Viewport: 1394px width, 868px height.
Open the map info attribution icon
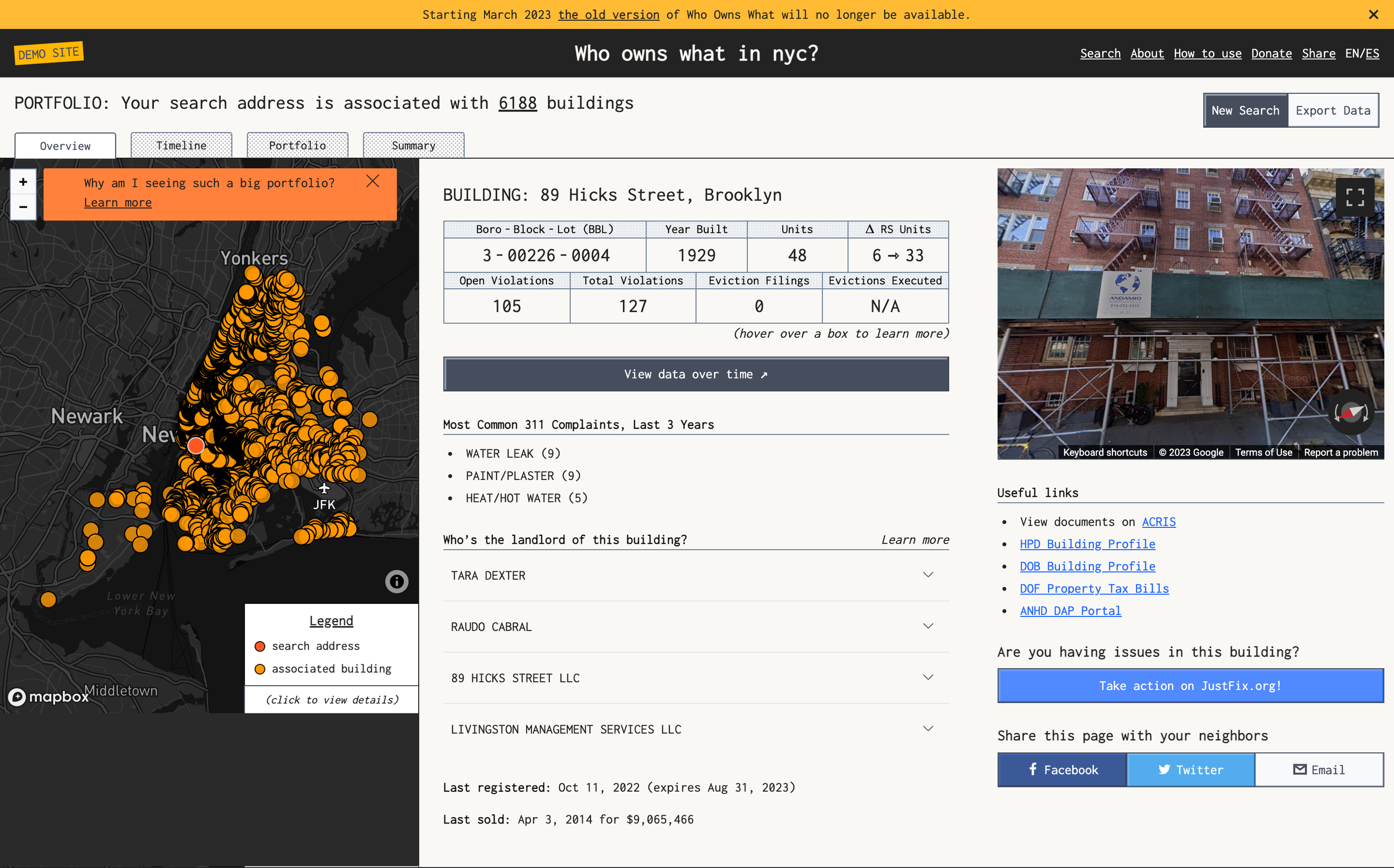pos(396,581)
